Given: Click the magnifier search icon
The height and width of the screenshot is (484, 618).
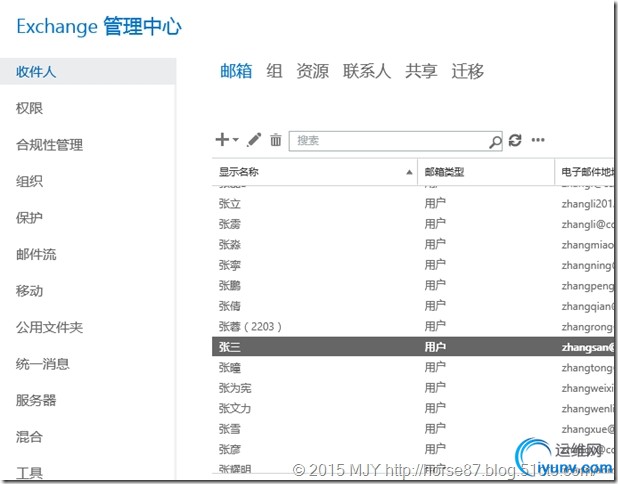Looking at the screenshot, I should point(495,141).
